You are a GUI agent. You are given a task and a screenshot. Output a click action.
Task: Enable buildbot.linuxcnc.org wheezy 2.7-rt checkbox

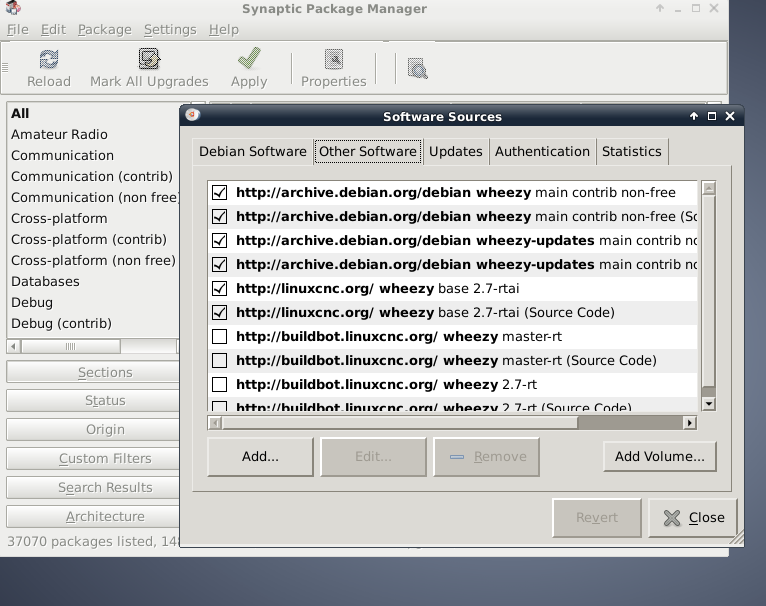(x=219, y=384)
